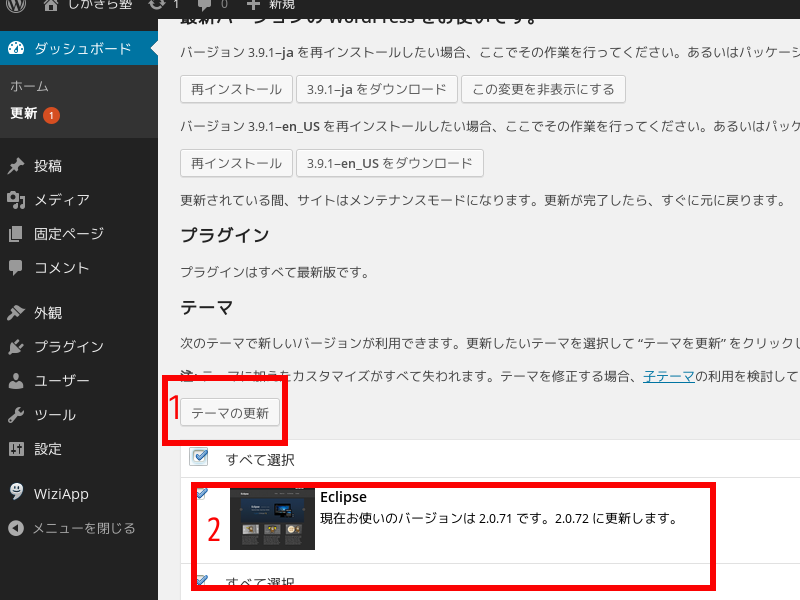Viewport: 800px width, 600px height.
Task: Expand the 外観 appearance menu
Action: (48, 312)
